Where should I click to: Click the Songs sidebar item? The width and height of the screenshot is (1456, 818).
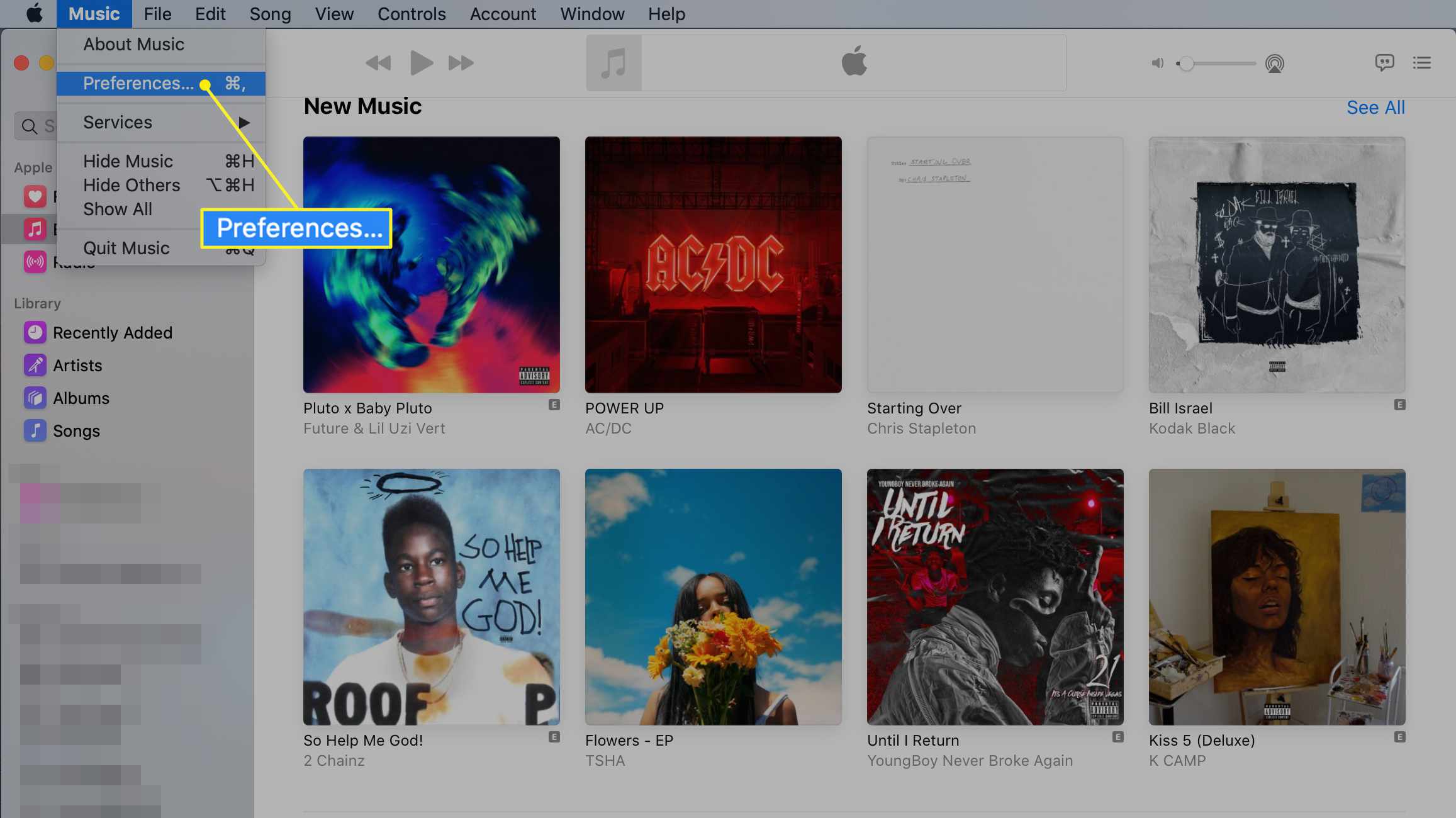point(76,431)
